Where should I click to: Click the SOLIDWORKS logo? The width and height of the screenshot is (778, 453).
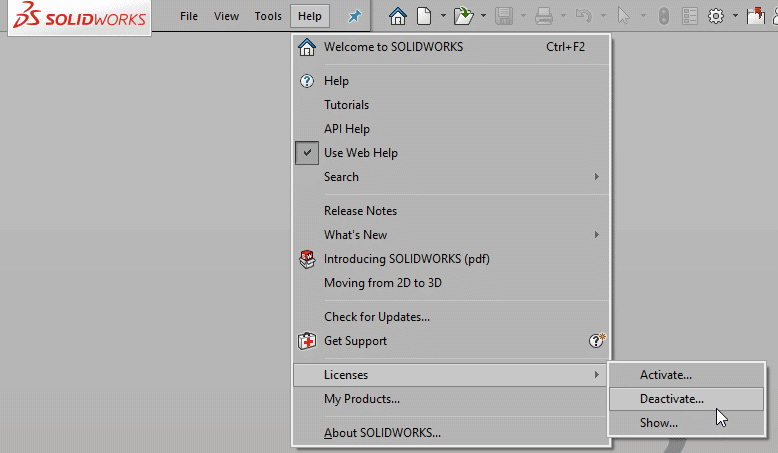(x=79, y=16)
